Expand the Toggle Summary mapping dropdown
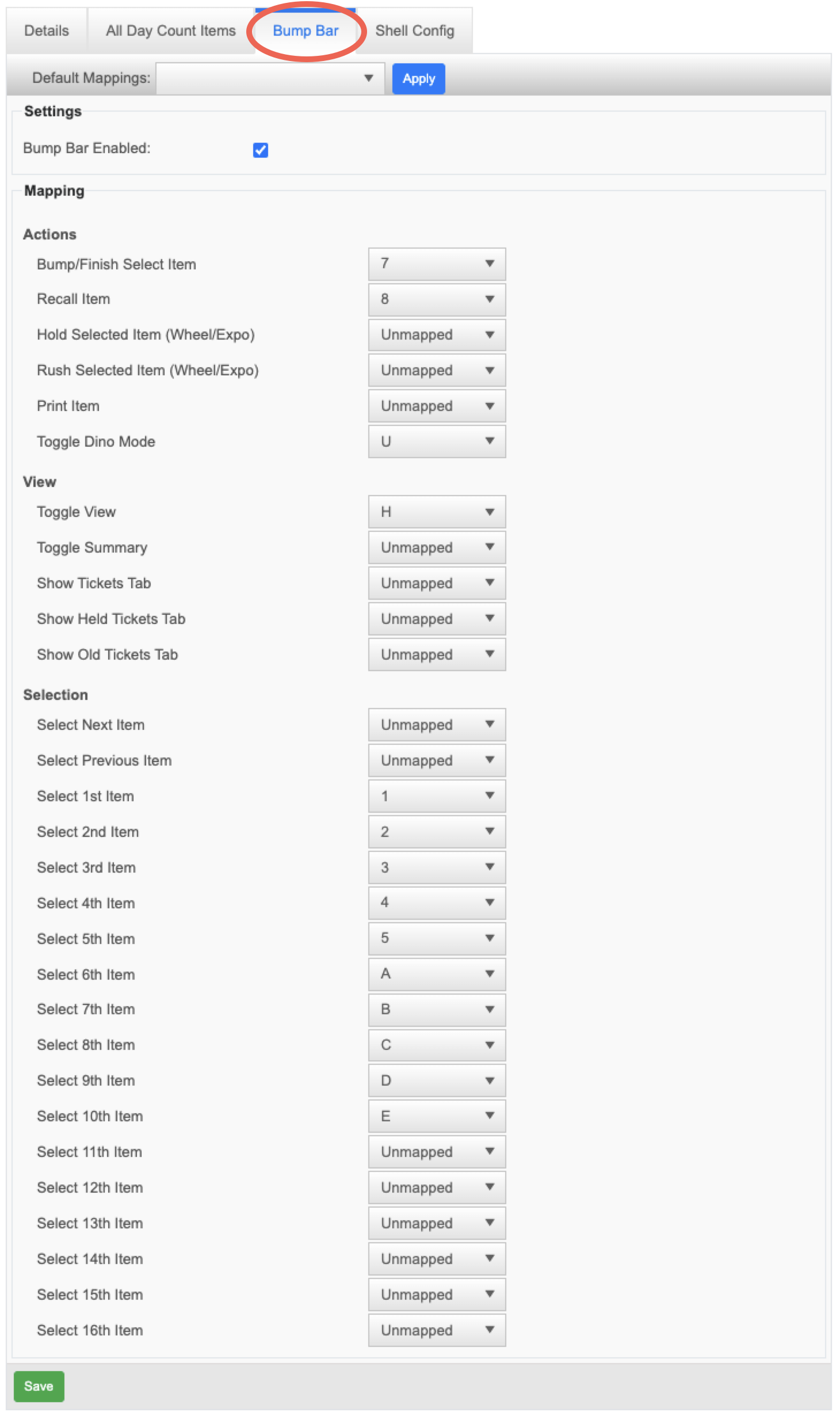 (x=437, y=547)
